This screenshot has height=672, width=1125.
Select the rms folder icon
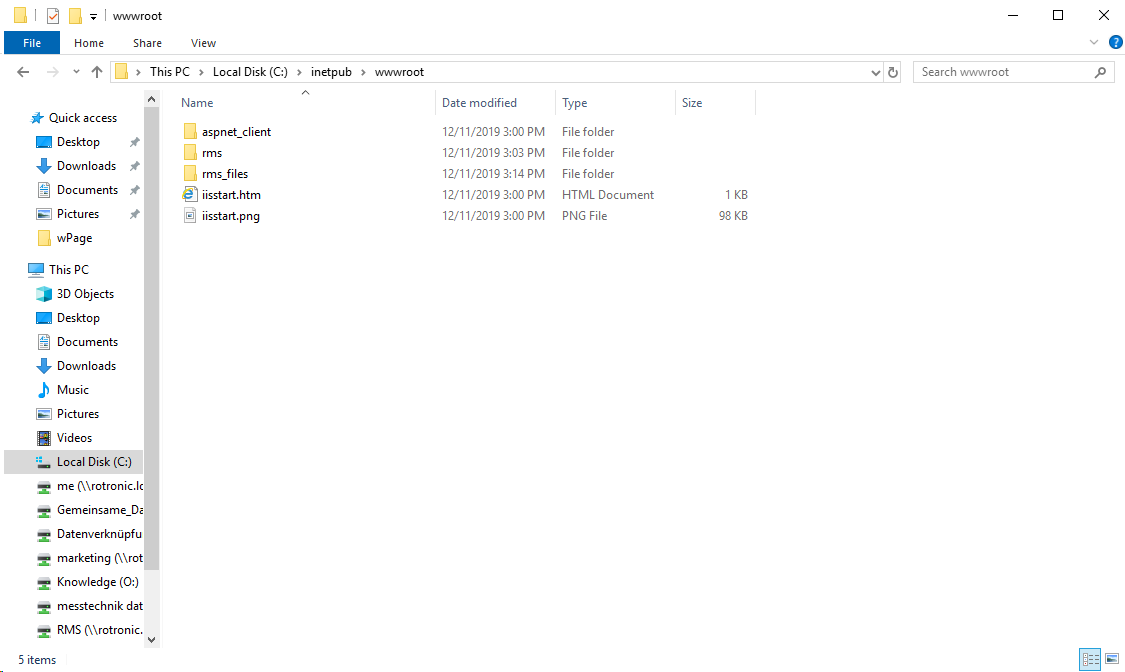(x=189, y=152)
